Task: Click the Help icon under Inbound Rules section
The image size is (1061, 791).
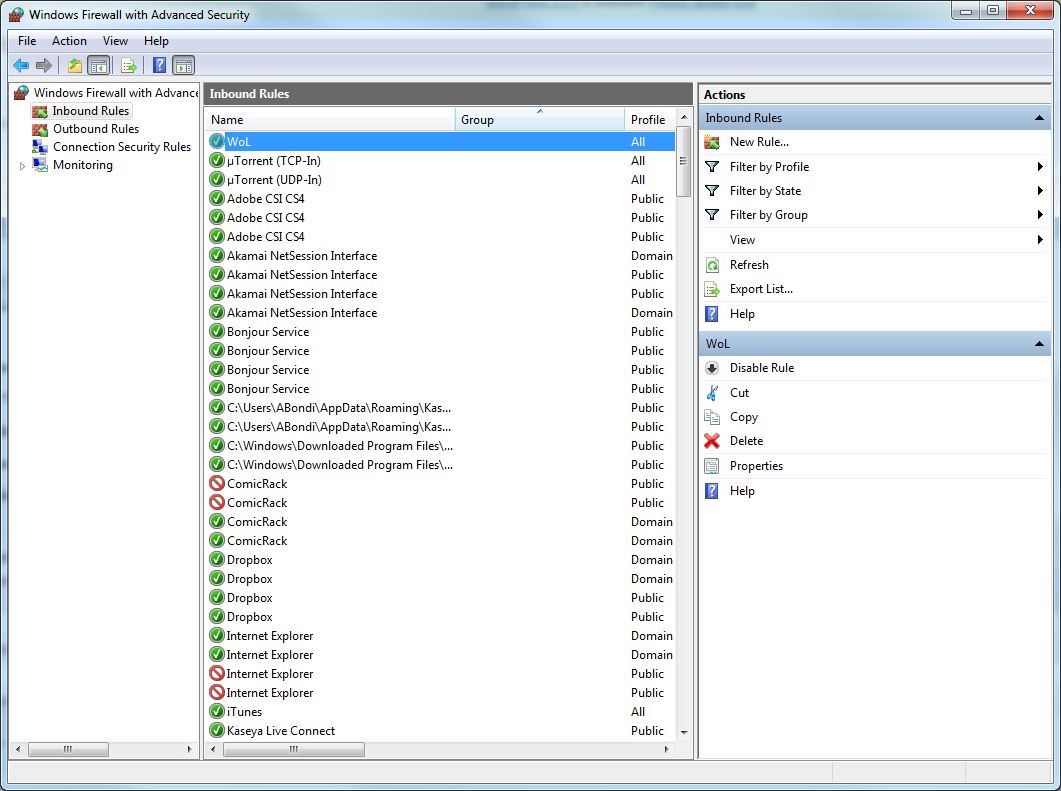Action: coord(712,314)
